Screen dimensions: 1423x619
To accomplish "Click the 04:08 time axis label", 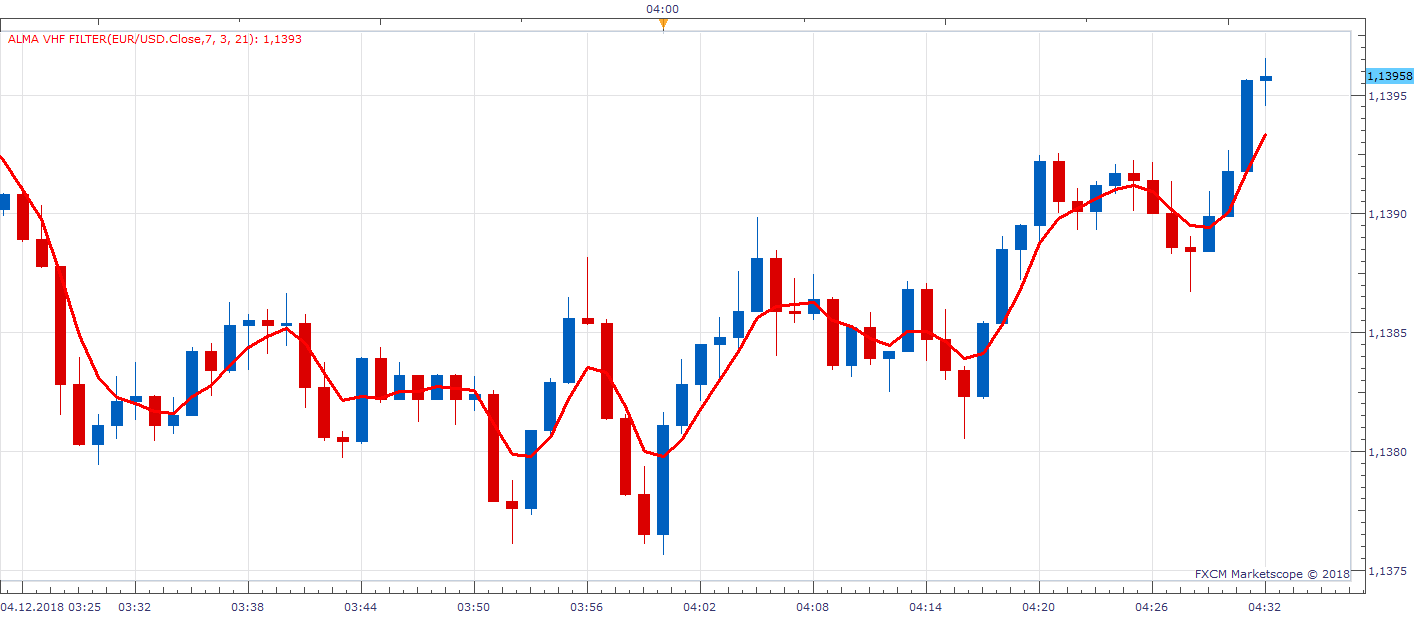I will [x=812, y=607].
